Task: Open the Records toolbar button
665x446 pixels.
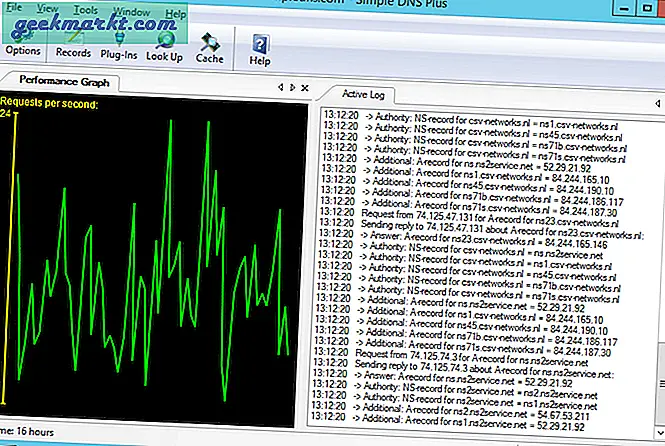Action: coord(73,45)
